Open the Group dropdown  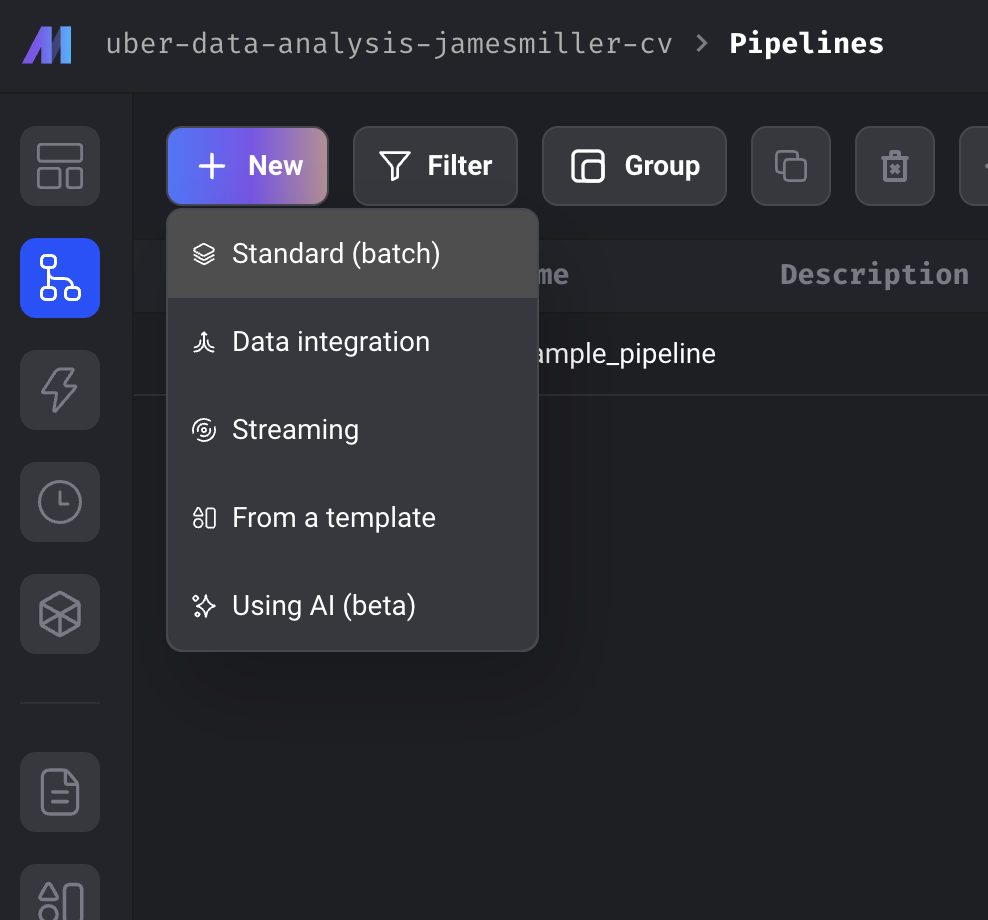click(x=634, y=166)
